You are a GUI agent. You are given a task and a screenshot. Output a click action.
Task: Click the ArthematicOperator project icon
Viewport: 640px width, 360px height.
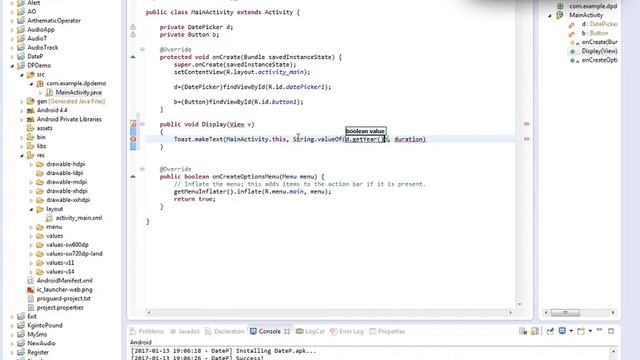21,20
